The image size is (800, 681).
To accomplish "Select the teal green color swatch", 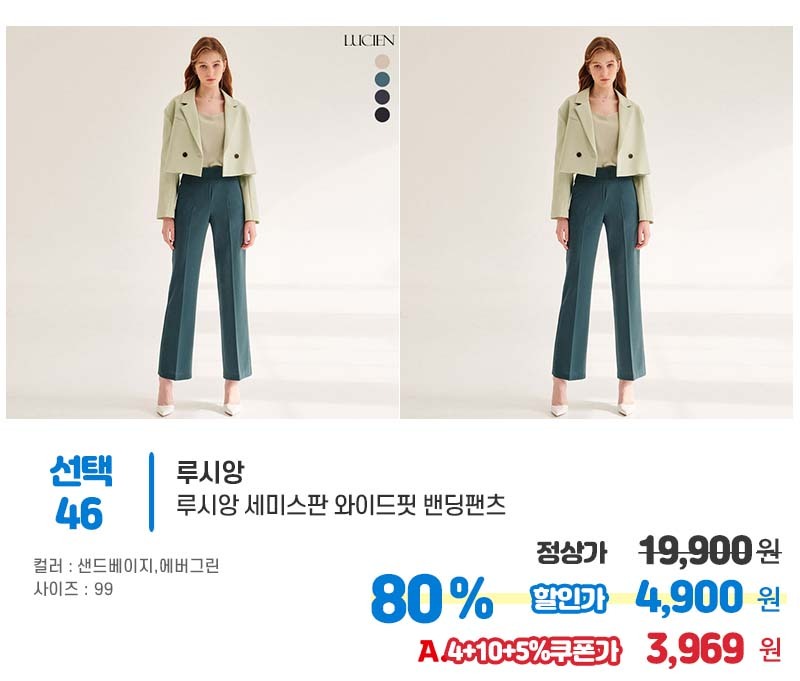I will click(382, 79).
